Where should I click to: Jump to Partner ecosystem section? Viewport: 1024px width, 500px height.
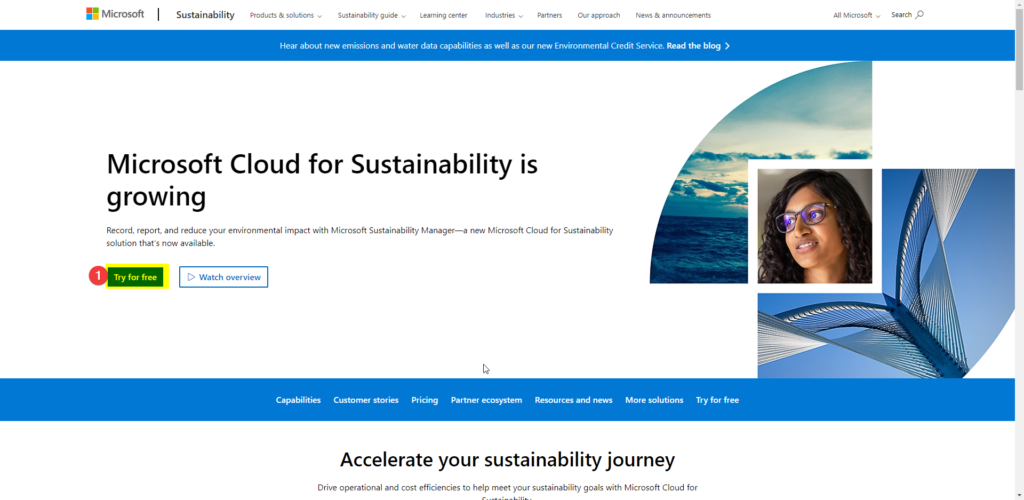coord(487,400)
